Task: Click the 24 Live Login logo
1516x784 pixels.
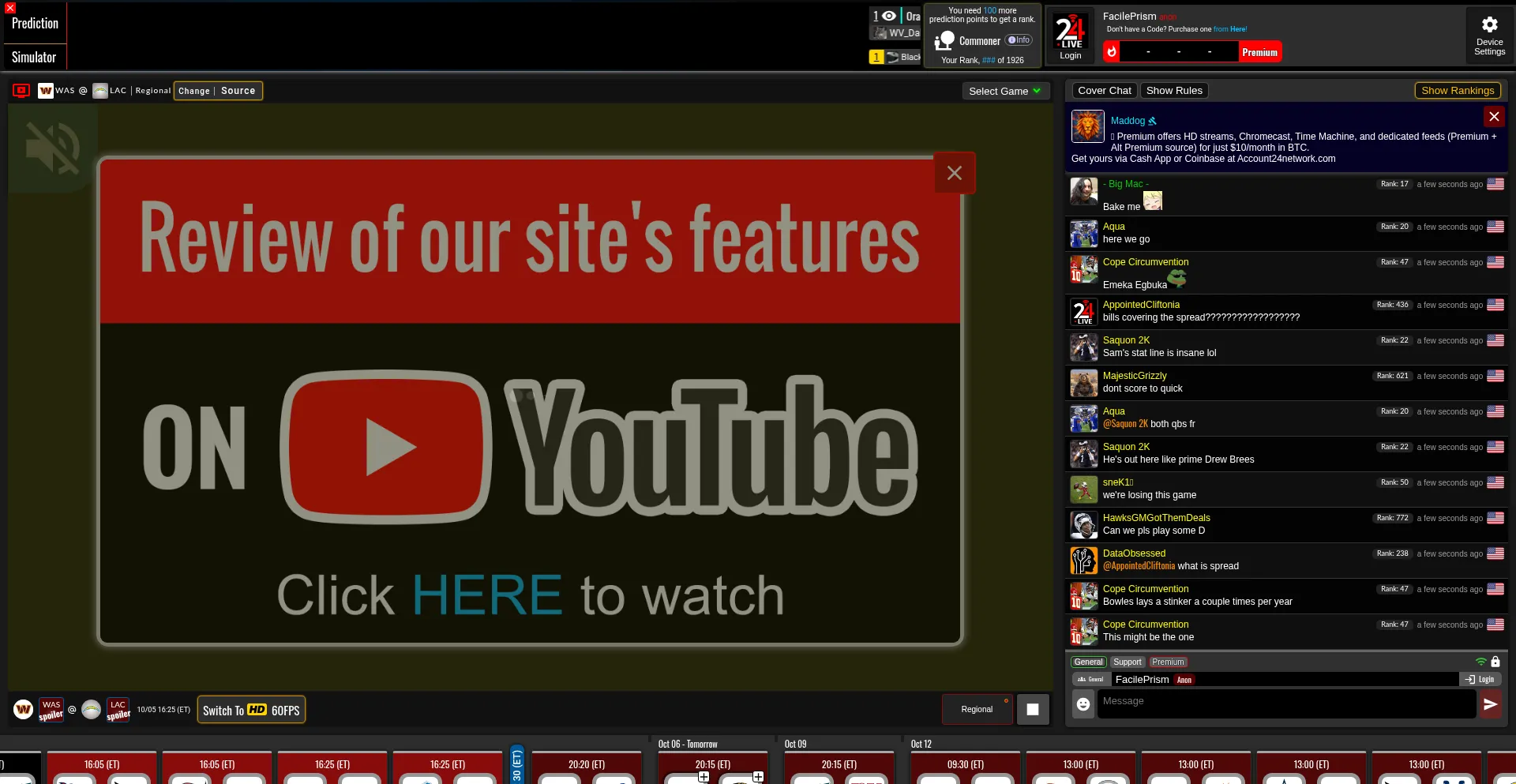Action: point(1070,36)
